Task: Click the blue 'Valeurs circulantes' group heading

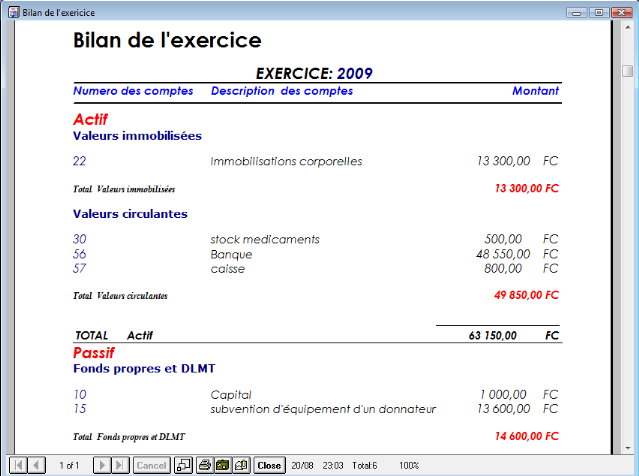Action: (130, 214)
